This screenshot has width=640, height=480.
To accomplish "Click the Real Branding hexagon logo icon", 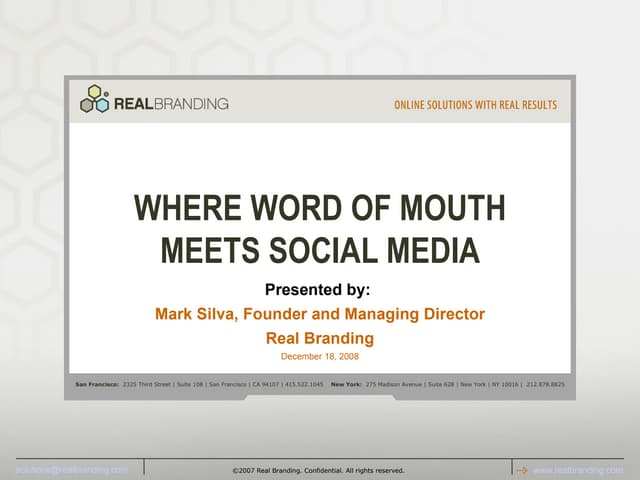I will 95,99.
